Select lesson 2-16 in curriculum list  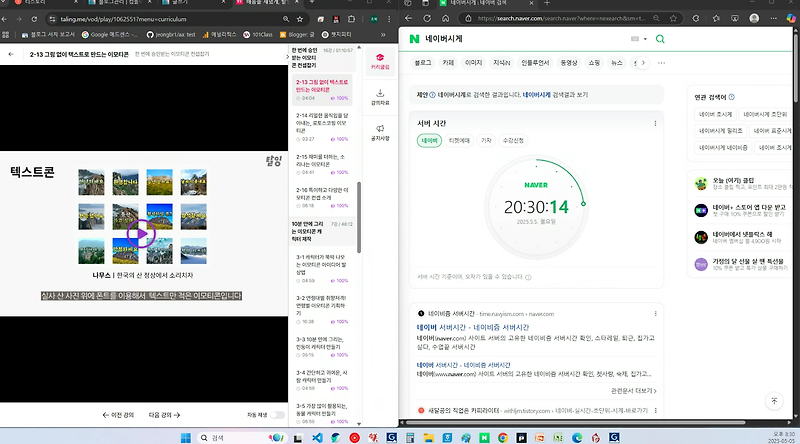pyautogui.click(x=322, y=198)
